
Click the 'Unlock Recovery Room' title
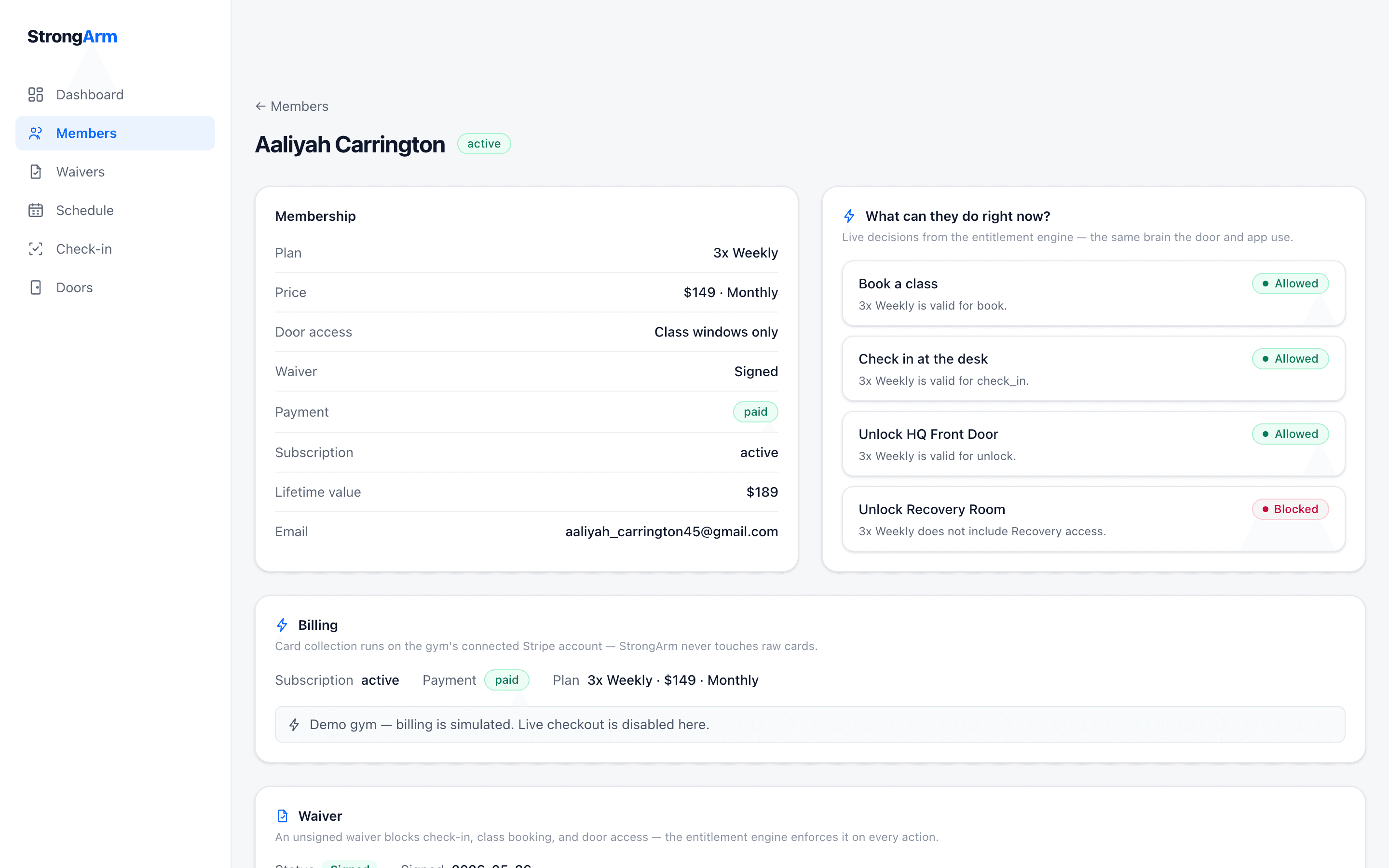click(x=932, y=509)
